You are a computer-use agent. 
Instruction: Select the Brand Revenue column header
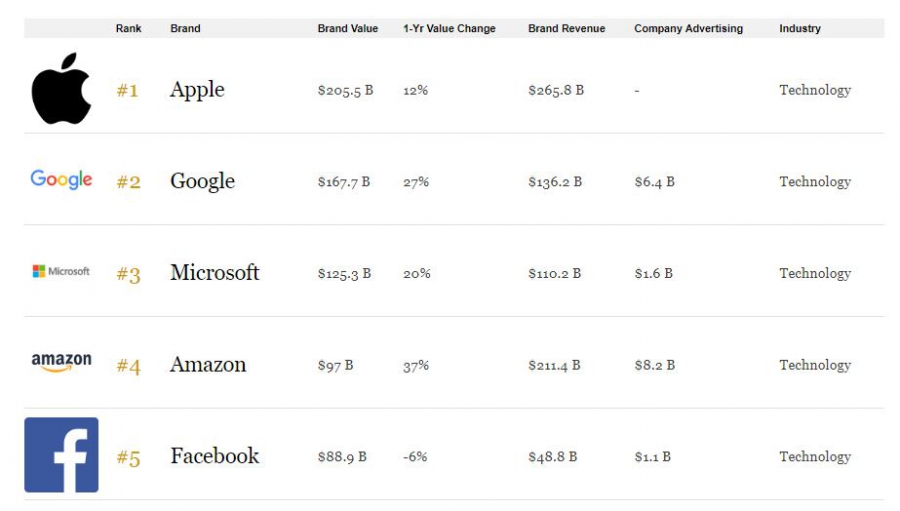[x=566, y=28]
